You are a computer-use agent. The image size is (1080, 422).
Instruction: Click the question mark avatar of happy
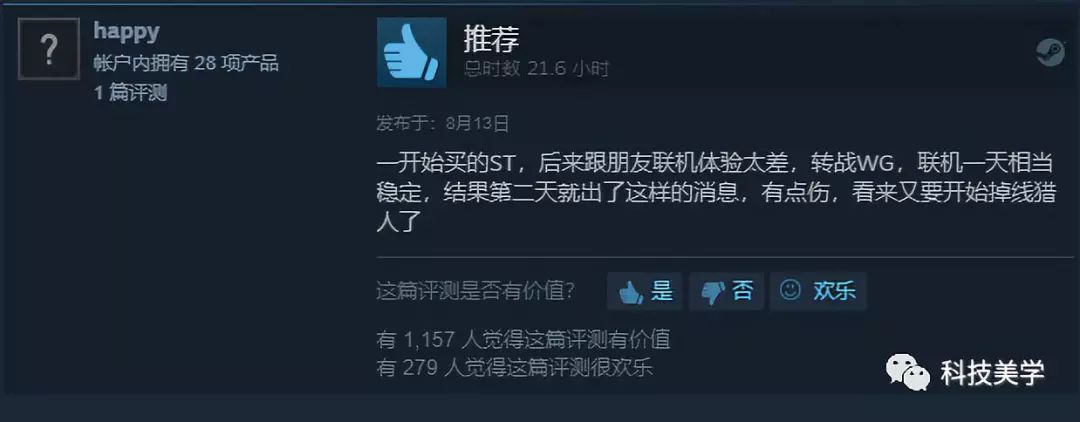(49, 50)
